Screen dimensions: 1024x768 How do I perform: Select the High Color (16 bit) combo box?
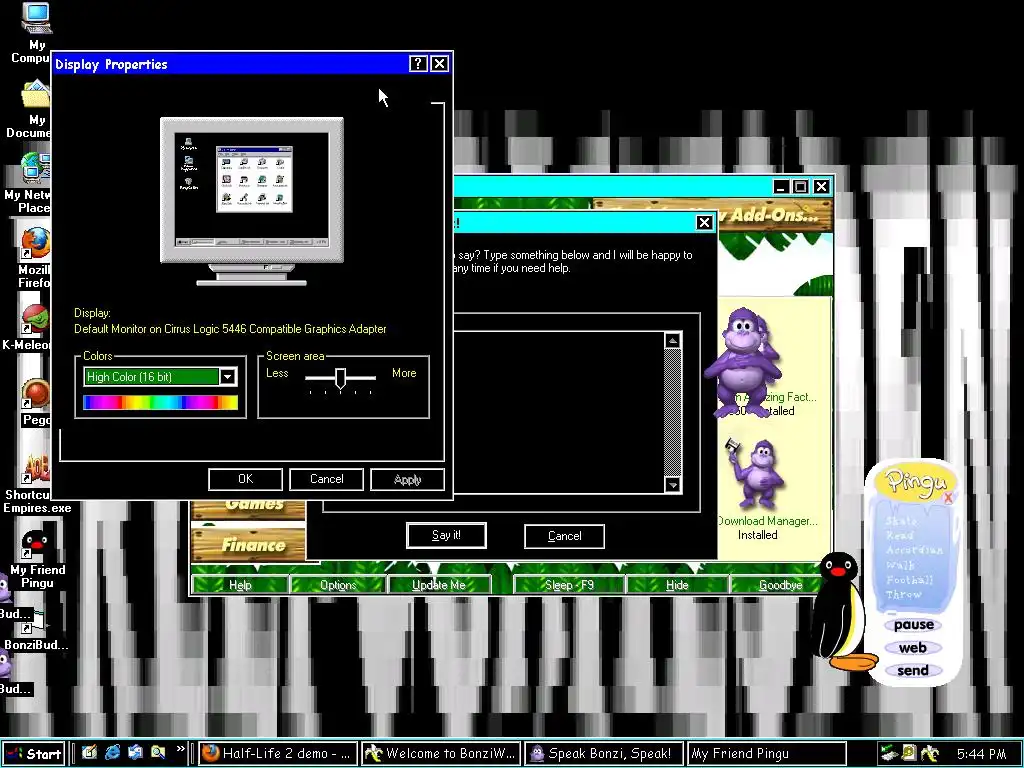tap(160, 377)
